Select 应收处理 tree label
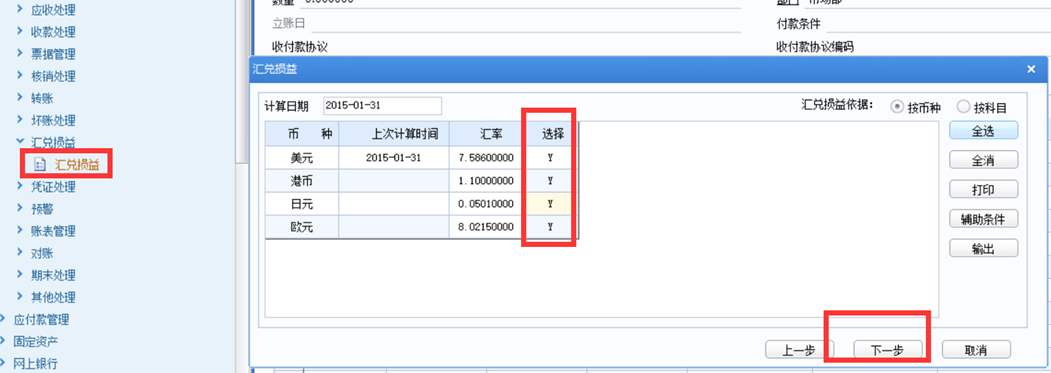The width and height of the screenshot is (1051, 373). (x=54, y=9)
